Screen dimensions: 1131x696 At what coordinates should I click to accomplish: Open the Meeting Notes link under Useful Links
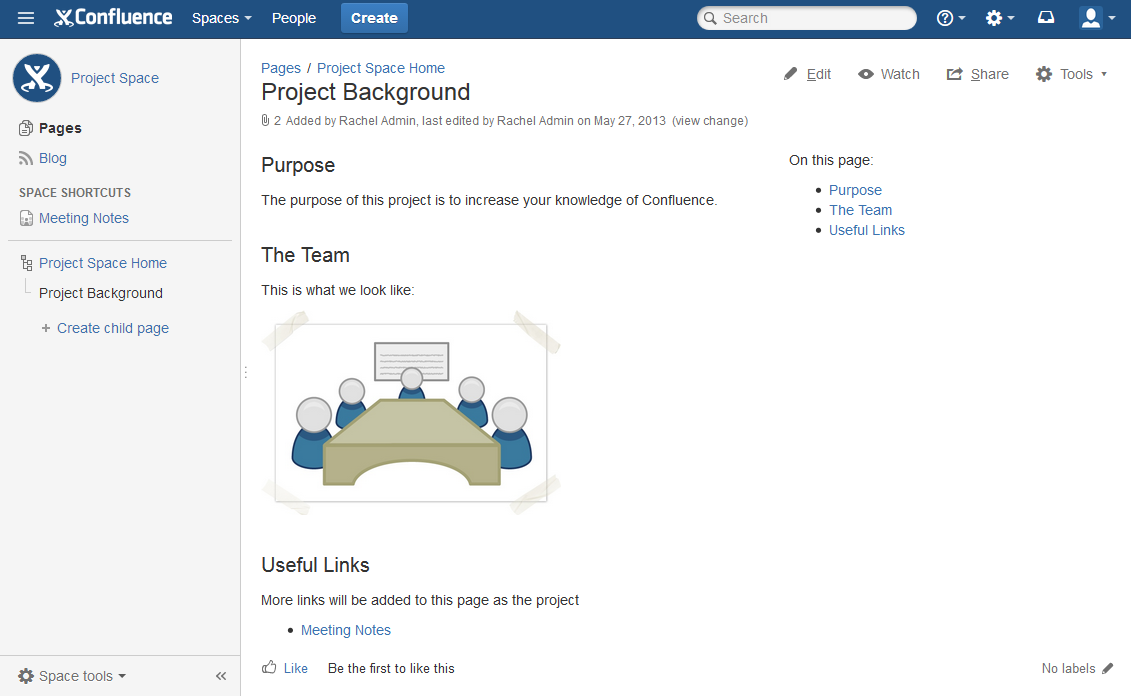[346, 630]
